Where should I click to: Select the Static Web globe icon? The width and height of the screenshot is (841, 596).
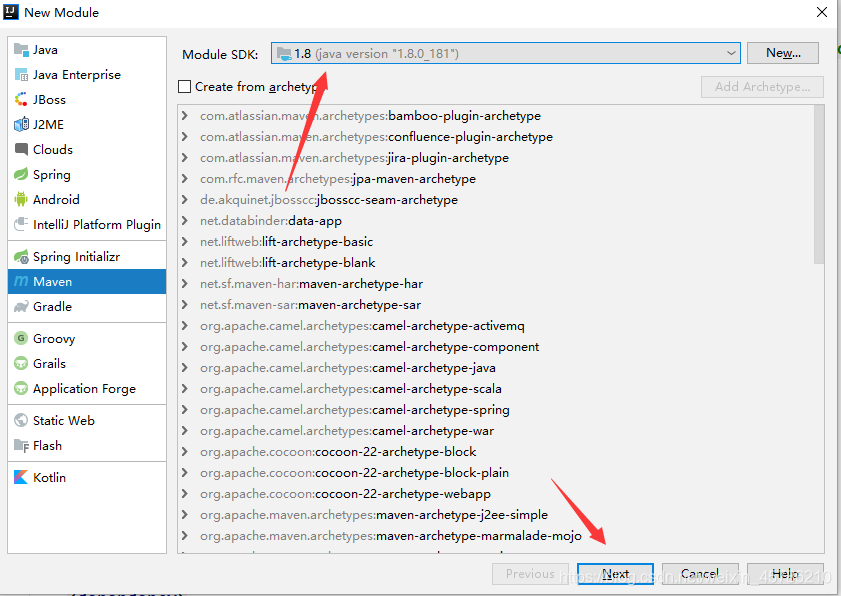(21, 421)
